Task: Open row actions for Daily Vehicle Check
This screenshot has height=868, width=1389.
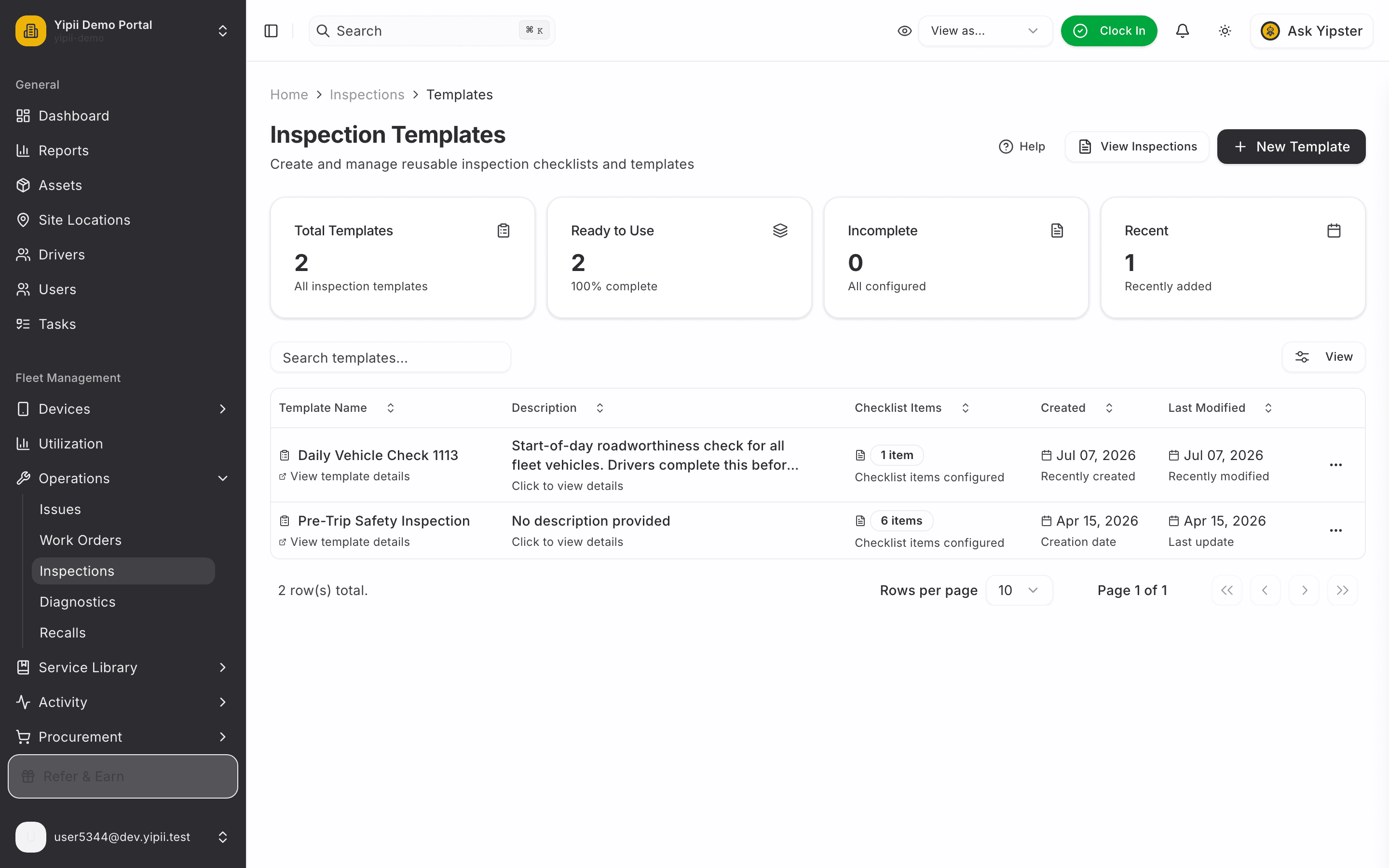Action: click(x=1335, y=465)
